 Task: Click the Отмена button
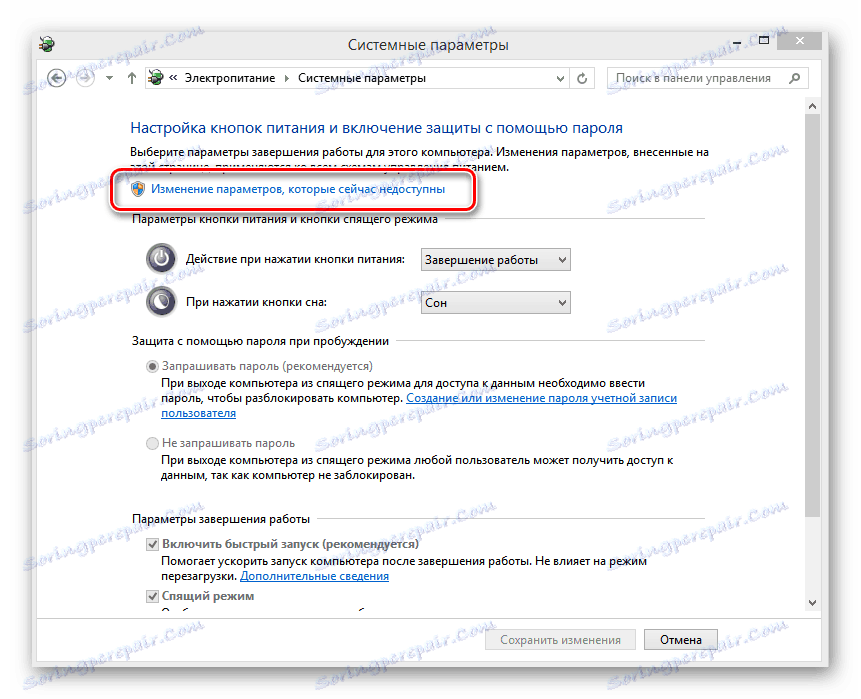click(x=680, y=640)
